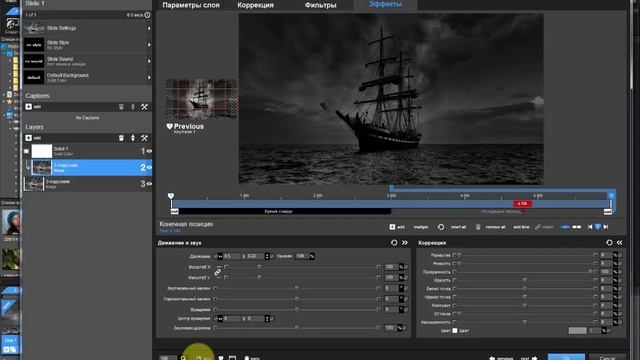Click the match keyframe link icon
The width and height of the screenshot is (640, 360).
point(538,227)
